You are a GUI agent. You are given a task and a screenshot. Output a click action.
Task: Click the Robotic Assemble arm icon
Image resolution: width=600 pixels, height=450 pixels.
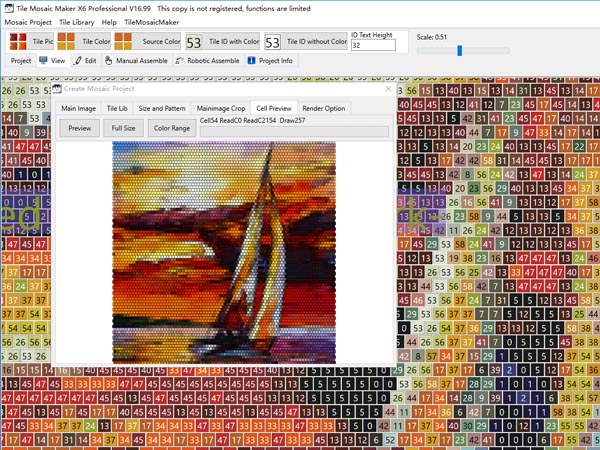179,60
